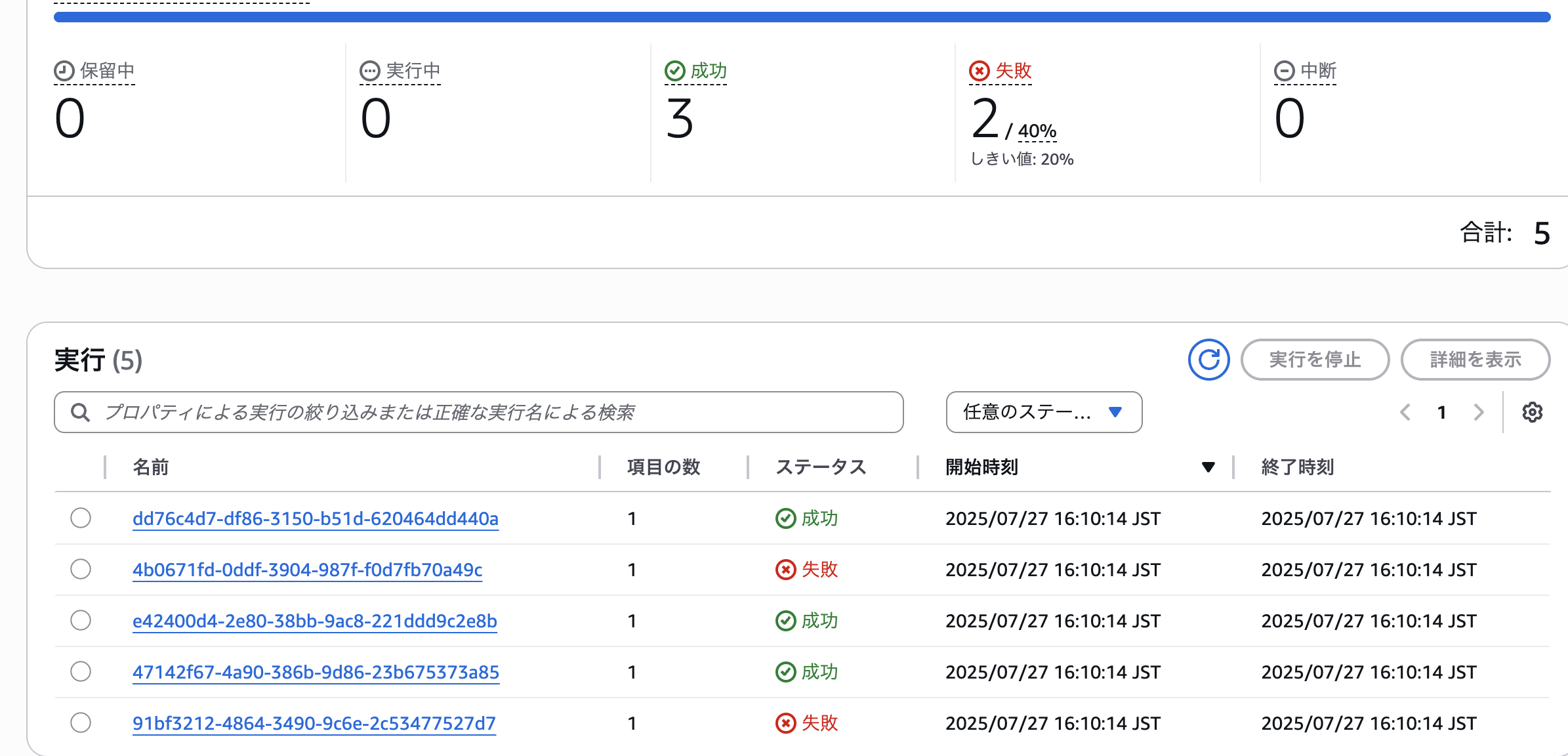The width and height of the screenshot is (1568, 756).
Task: Click success status icon in e42400d4 row
Action: tap(785, 621)
